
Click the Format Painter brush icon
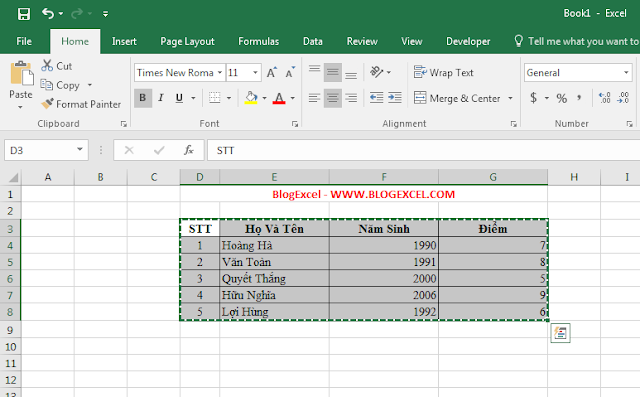pyautogui.click(x=47, y=104)
